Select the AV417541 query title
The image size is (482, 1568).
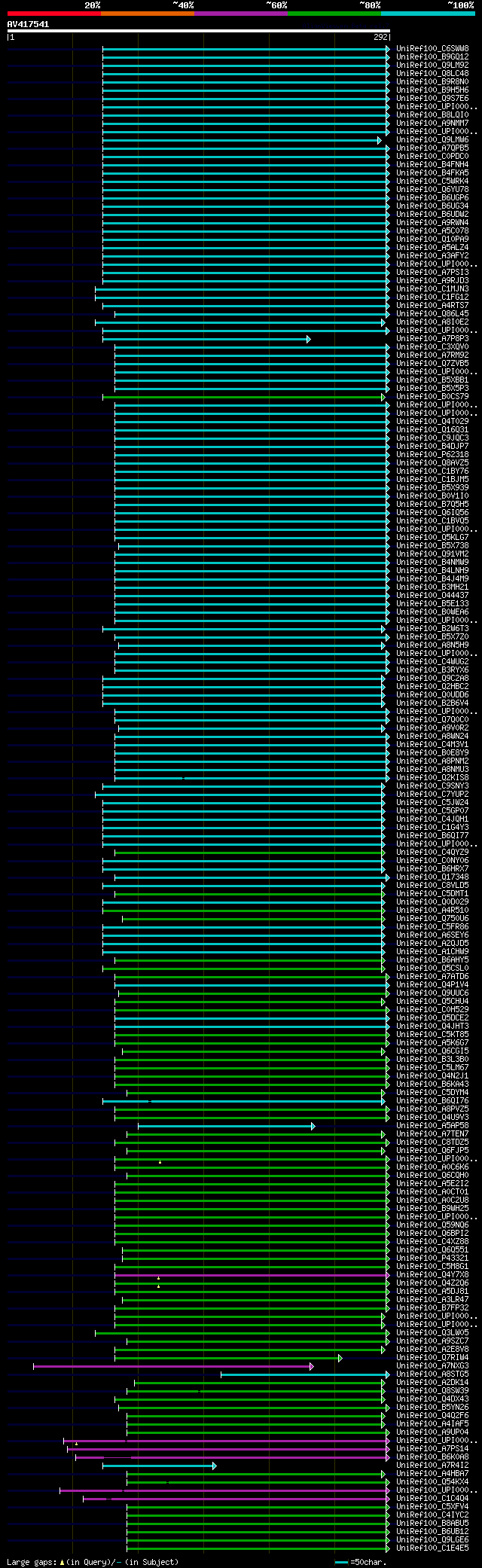pyautogui.click(x=29, y=24)
